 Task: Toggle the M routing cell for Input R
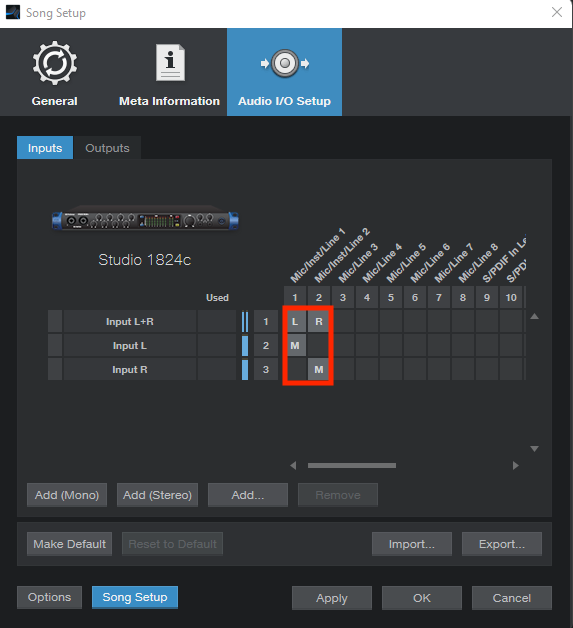319,369
